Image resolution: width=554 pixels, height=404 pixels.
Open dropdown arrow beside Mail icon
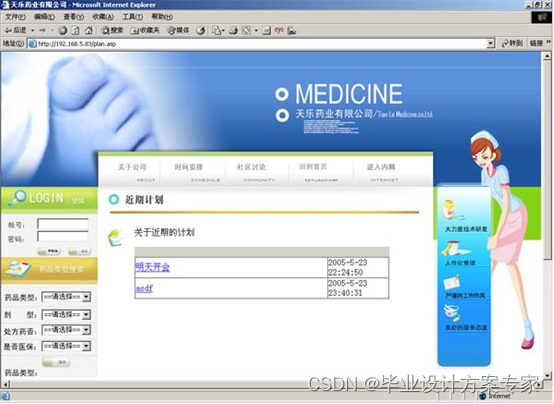[224, 31]
